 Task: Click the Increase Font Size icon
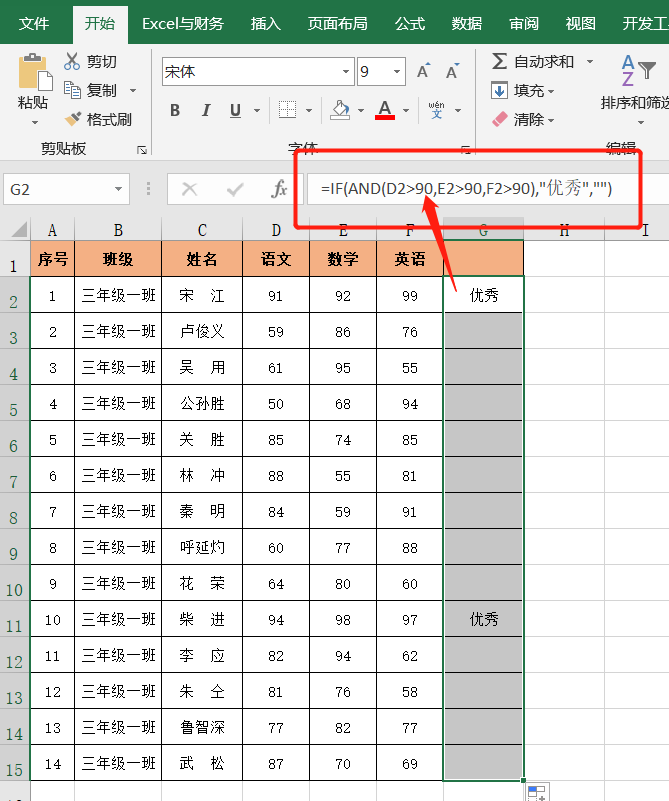click(423, 72)
